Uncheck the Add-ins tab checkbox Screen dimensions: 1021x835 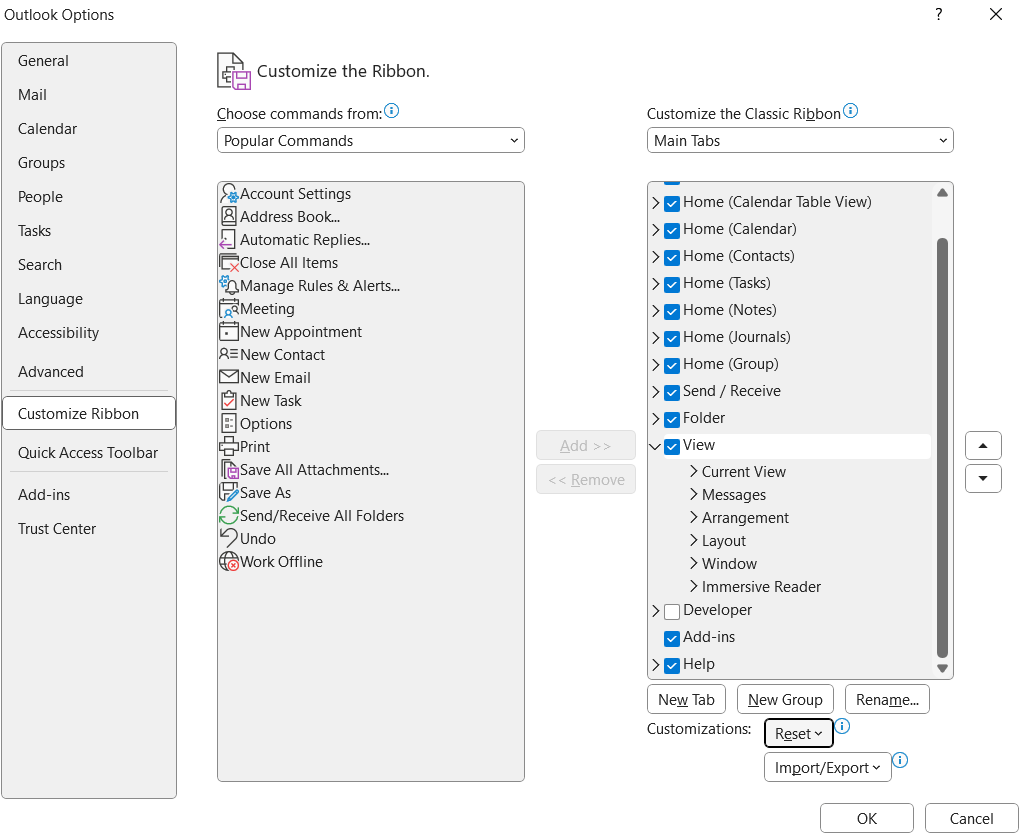pos(672,638)
